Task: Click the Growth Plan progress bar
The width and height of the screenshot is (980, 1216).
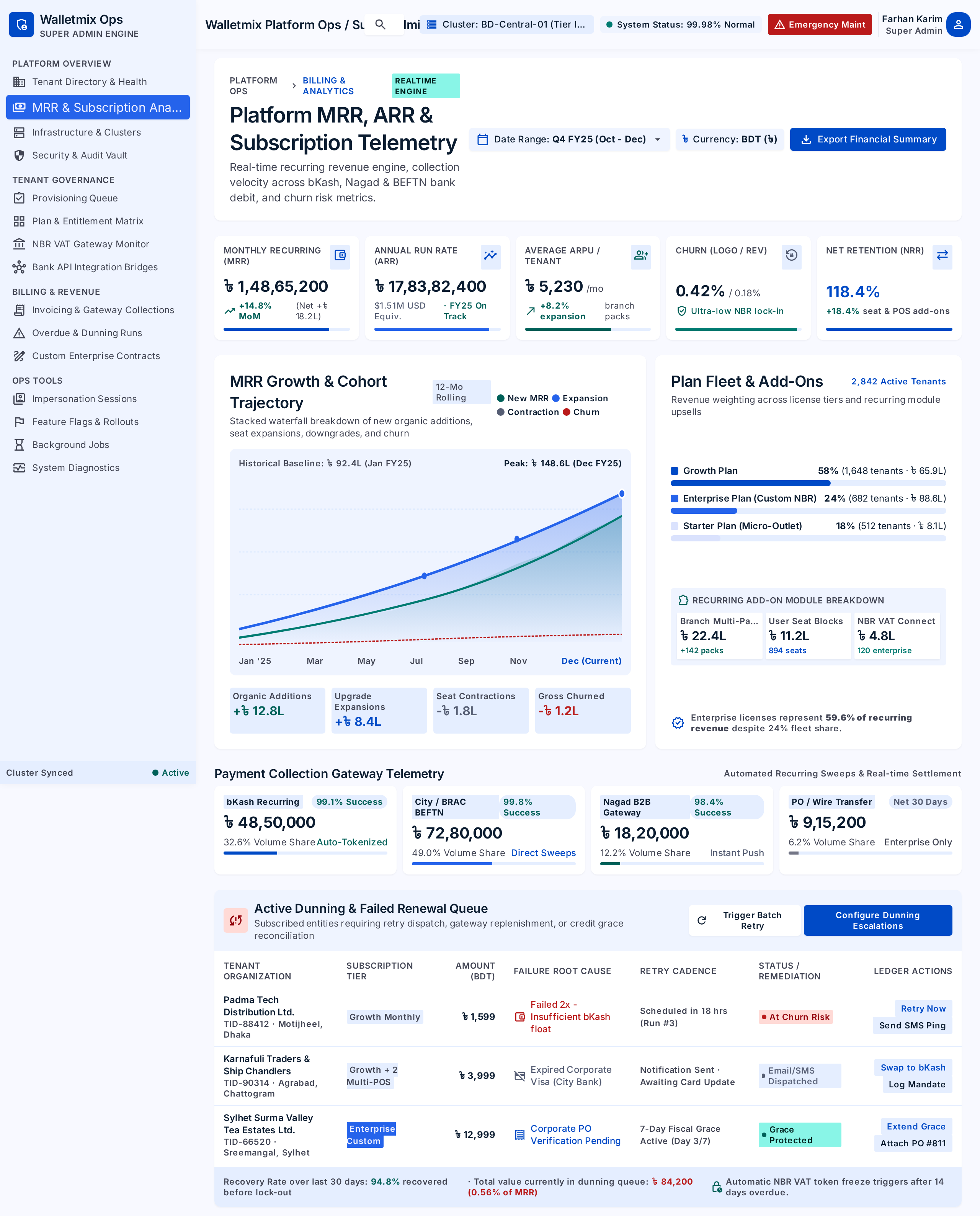Action: 808,483
